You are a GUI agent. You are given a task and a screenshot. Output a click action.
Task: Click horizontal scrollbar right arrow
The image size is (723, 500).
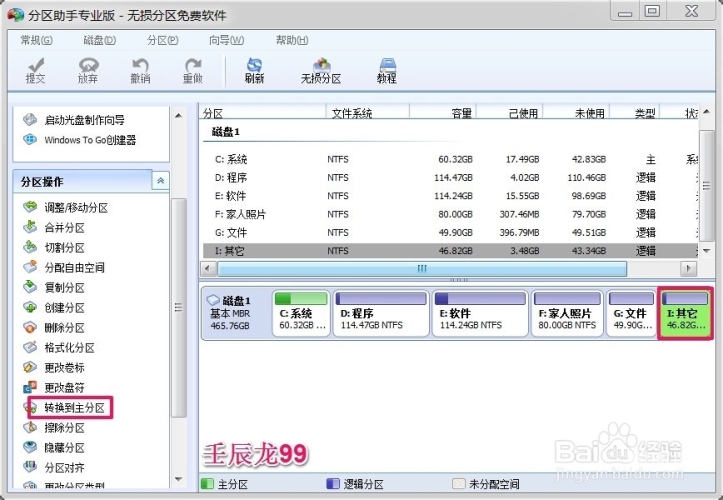pyautogui.click(x=688, y=268)
